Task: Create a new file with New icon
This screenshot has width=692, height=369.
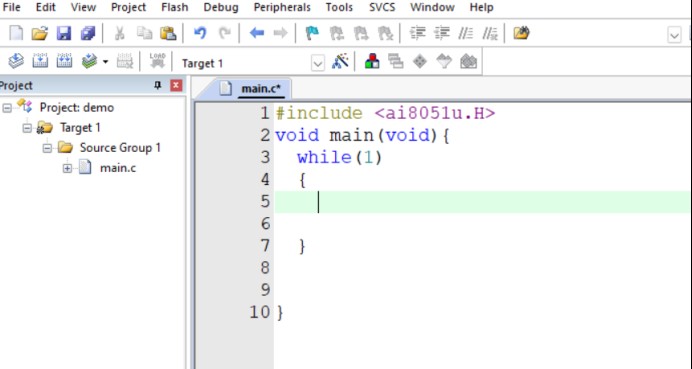Action: 16,33
